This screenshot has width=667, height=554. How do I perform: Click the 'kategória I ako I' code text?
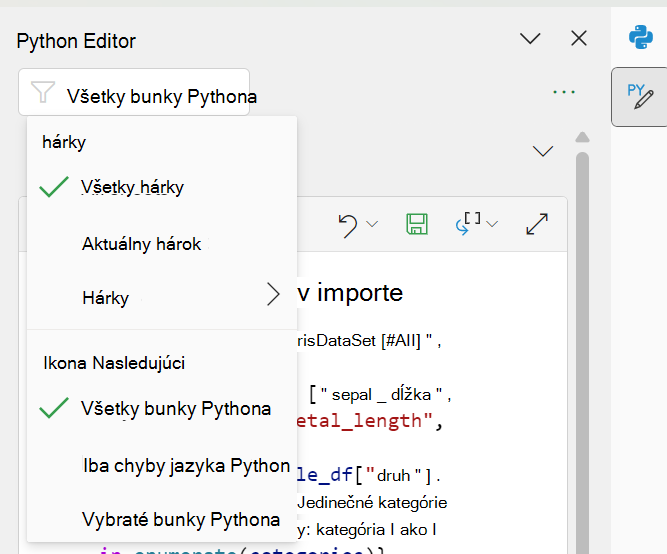tap(376, 530)
